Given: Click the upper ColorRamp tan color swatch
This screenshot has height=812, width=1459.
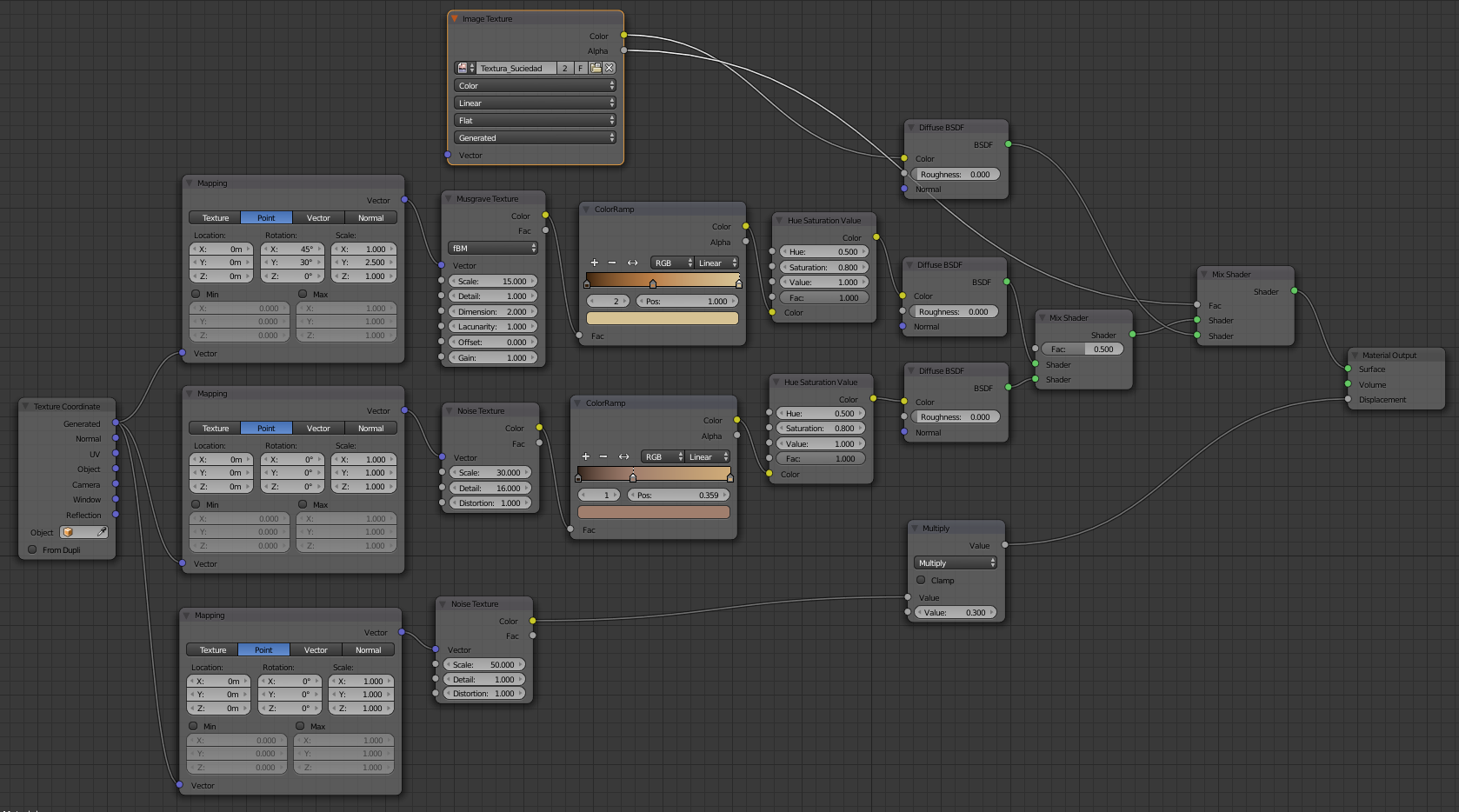Looking at the screenshot, I should (663, 318).
